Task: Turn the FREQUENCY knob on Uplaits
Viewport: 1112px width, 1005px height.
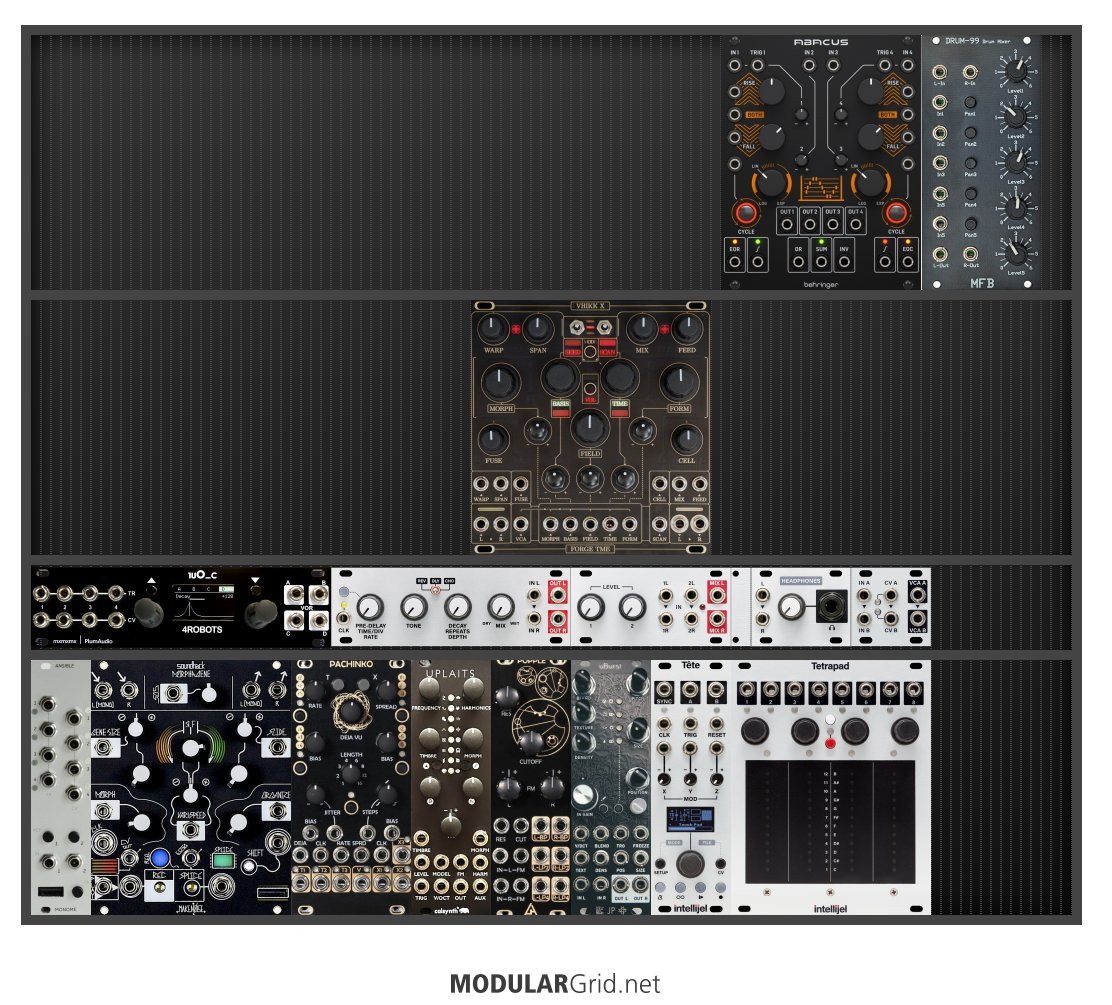Action: point(428,687)
